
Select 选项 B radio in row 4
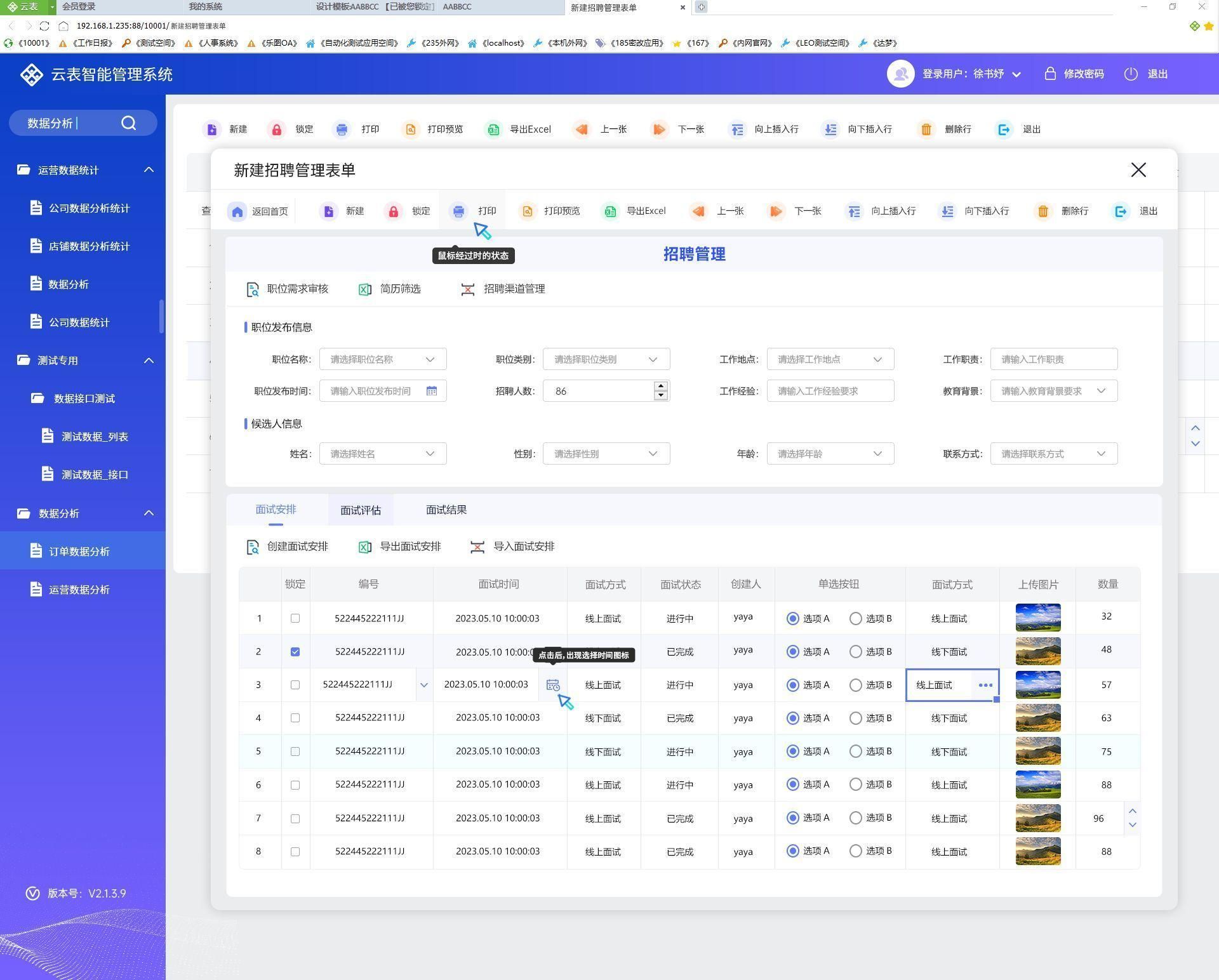point(856,718)
